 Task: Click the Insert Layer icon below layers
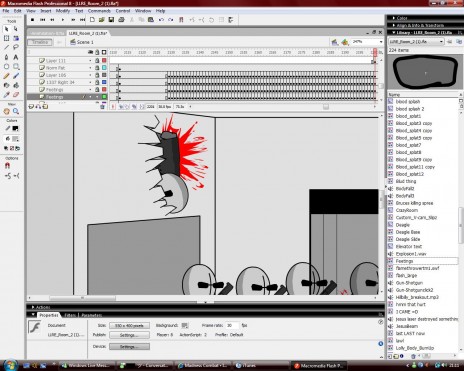(31, 107)
